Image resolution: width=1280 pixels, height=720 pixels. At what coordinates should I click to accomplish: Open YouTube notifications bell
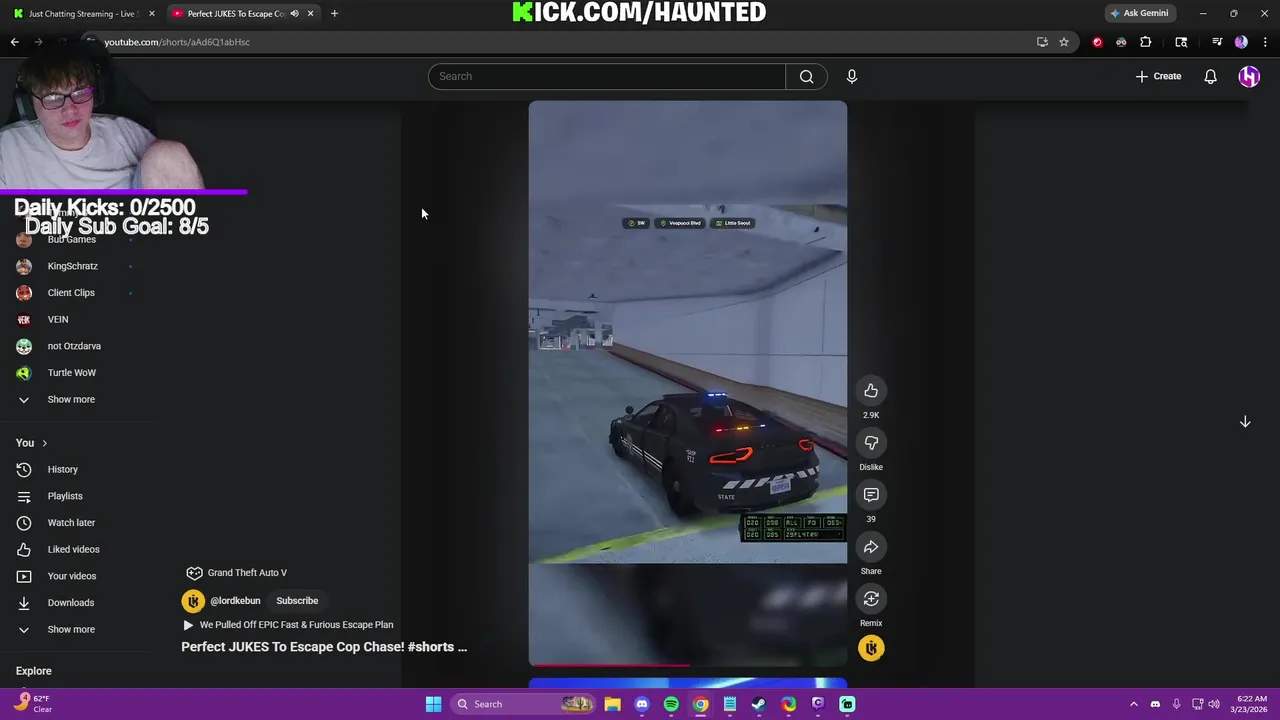coord(1210,76)
